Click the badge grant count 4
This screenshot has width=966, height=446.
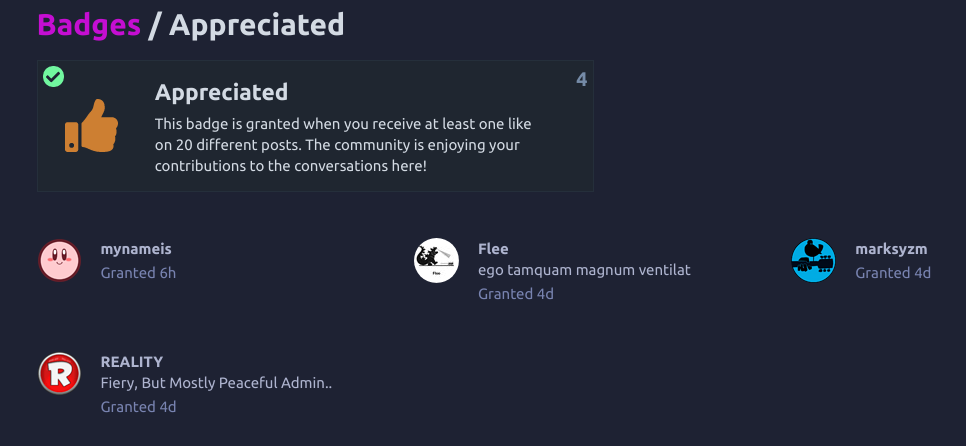(581, 79)
